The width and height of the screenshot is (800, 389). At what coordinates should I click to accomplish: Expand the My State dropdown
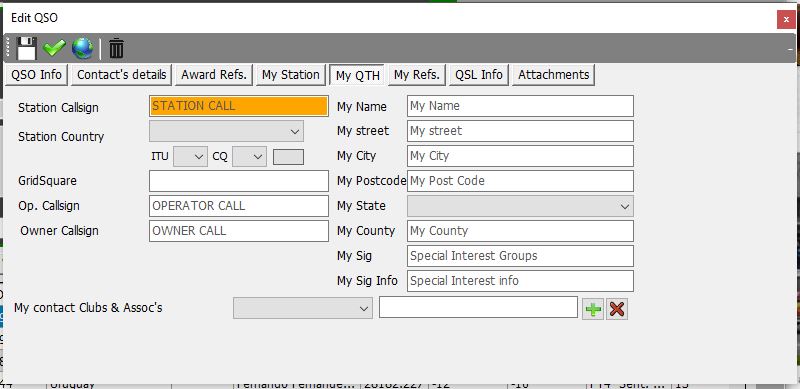click(520, 206)
